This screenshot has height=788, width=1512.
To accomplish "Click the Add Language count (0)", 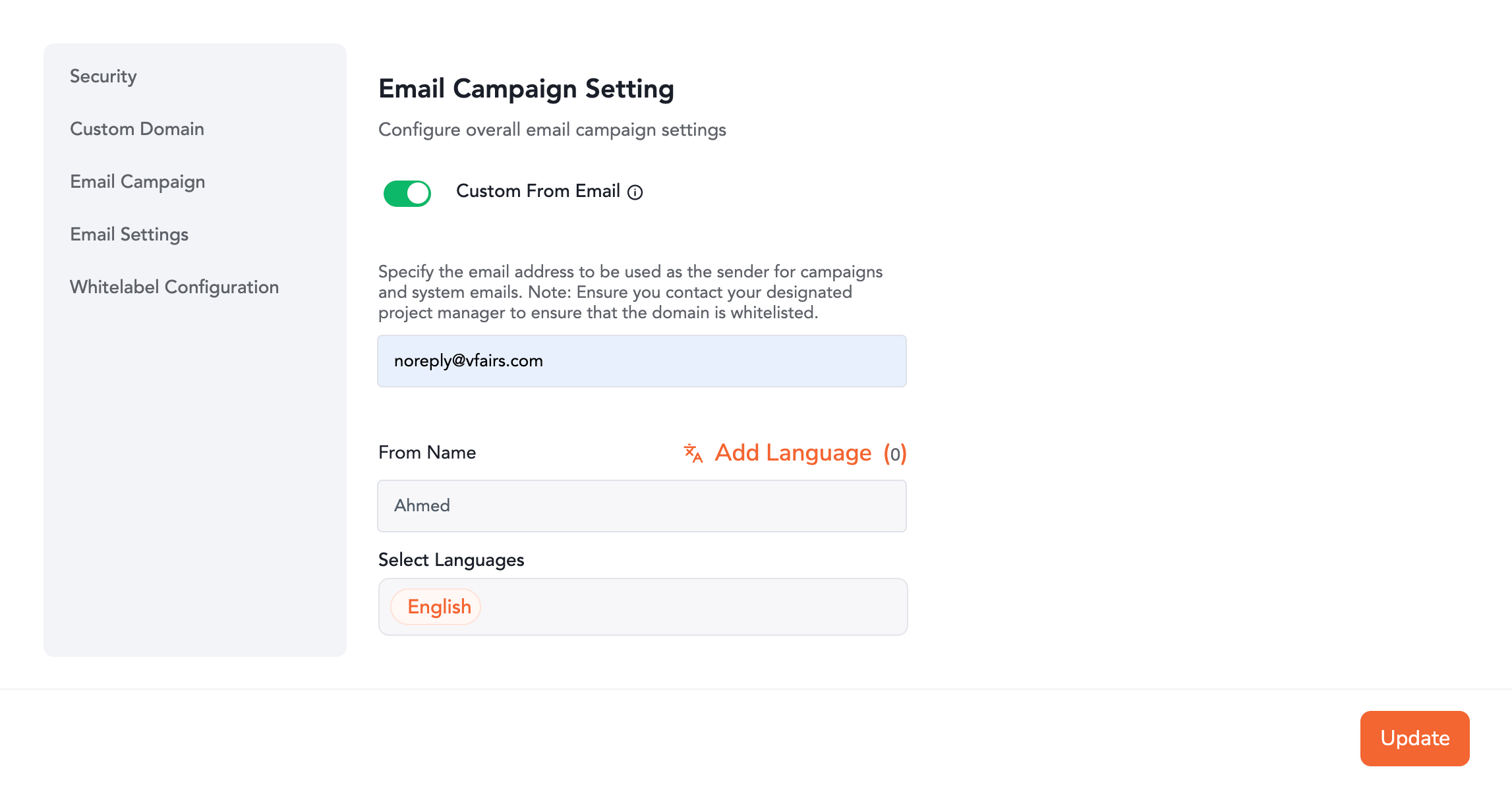I will tap(895, 453).
